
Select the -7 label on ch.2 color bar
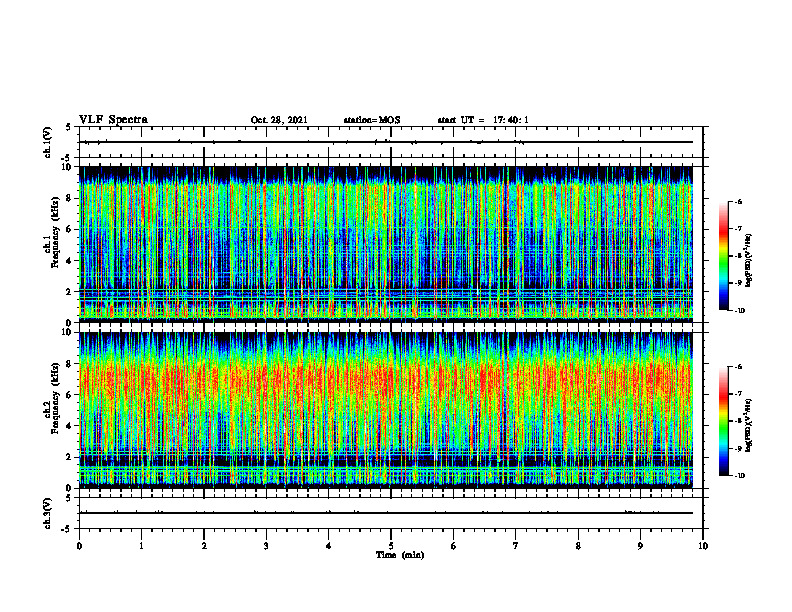tap(738, 393)
